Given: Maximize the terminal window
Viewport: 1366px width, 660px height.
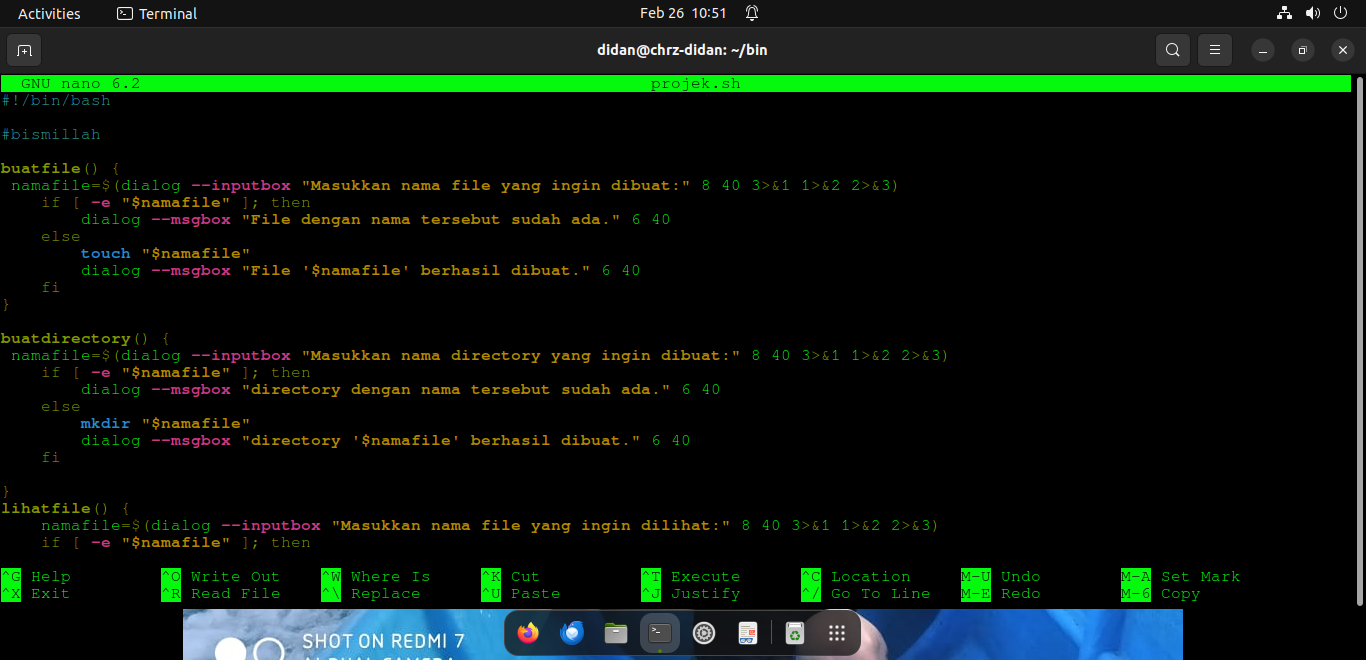Looking at the screenshot, I should (x=1303, y=50).
